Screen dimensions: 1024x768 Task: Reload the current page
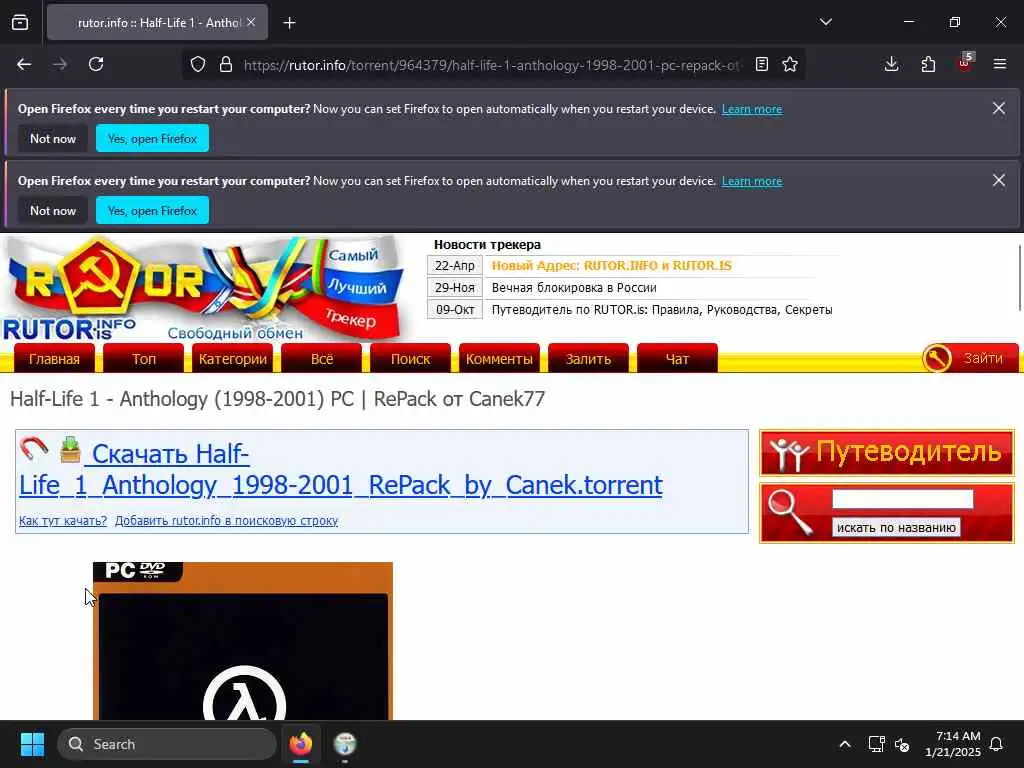[x=96, y=64]
